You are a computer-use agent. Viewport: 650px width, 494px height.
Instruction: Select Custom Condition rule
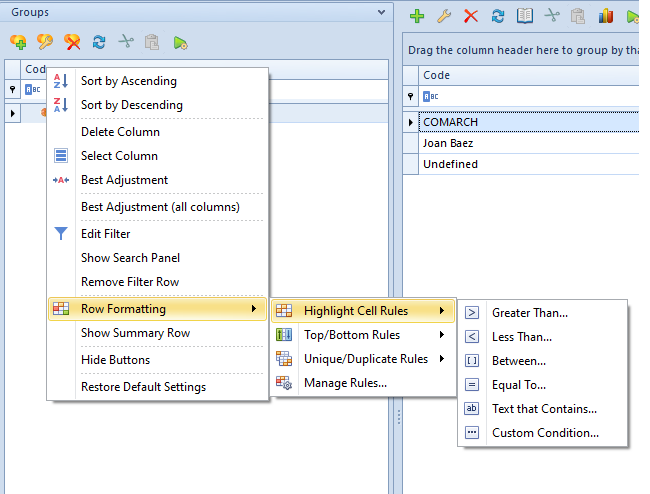[543, 433]
